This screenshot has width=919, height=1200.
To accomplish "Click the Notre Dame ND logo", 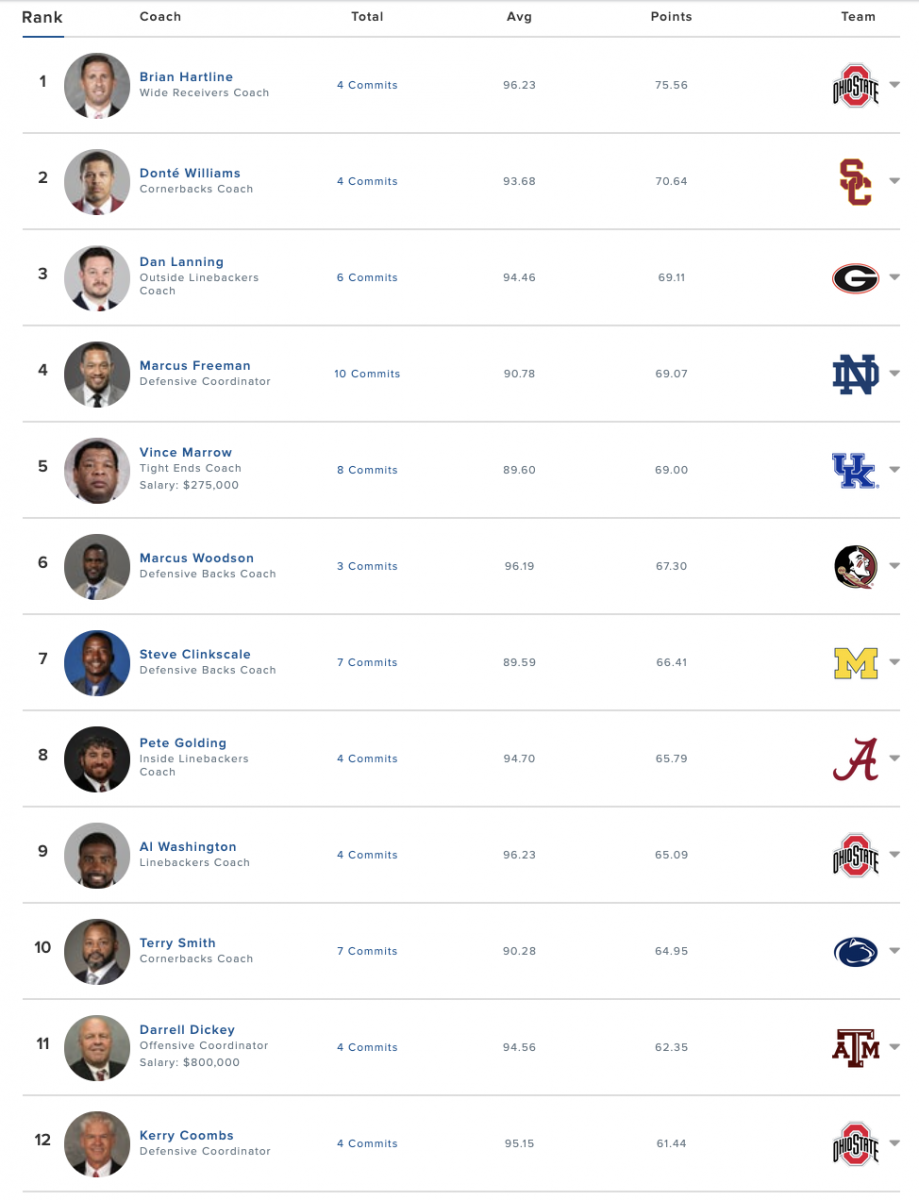I will click(x=855, y=374).
